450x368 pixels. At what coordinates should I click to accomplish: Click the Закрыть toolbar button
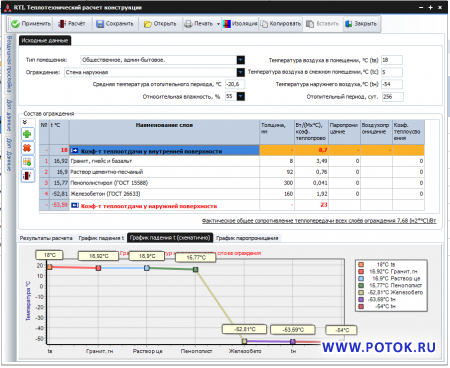click(x=361, y=24)
